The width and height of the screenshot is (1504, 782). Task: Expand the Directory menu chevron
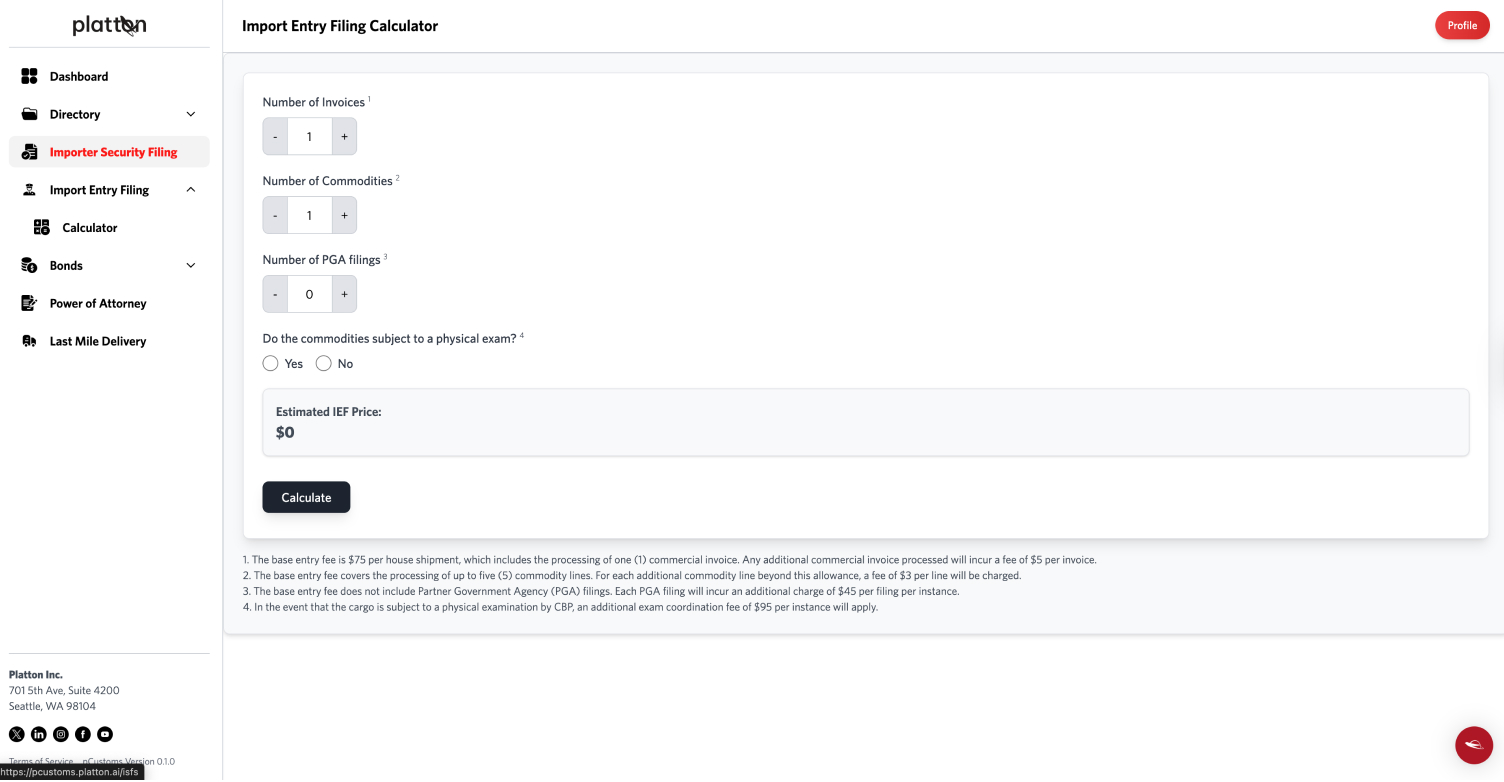191,114
